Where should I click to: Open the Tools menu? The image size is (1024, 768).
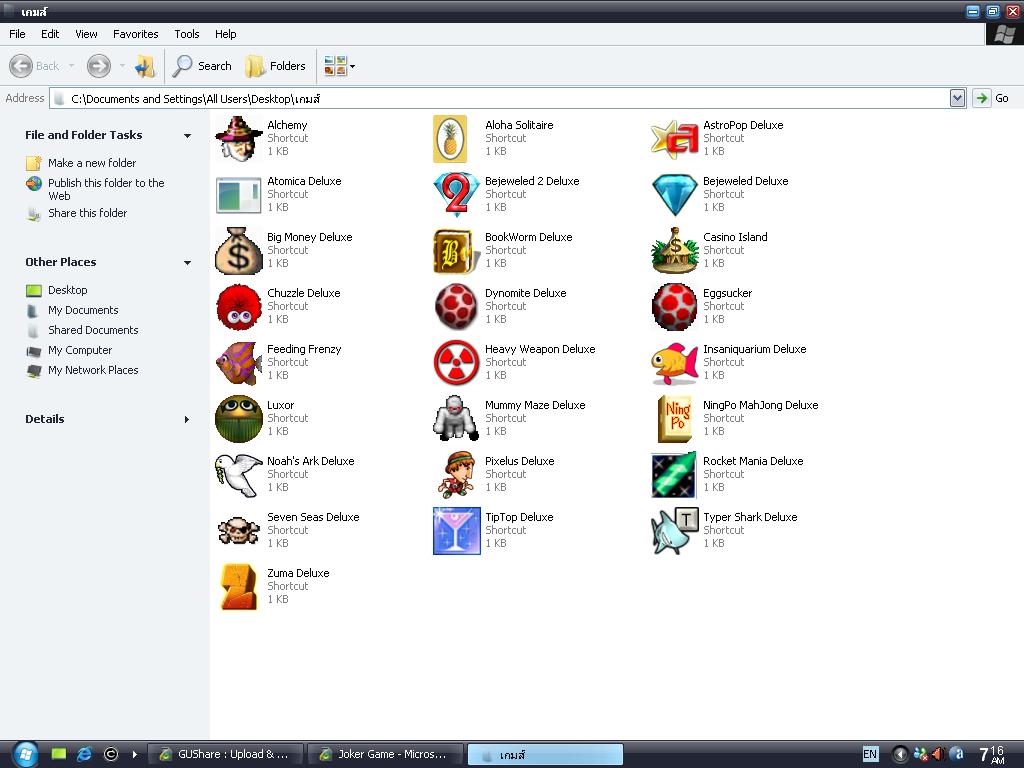click(187, 34)
